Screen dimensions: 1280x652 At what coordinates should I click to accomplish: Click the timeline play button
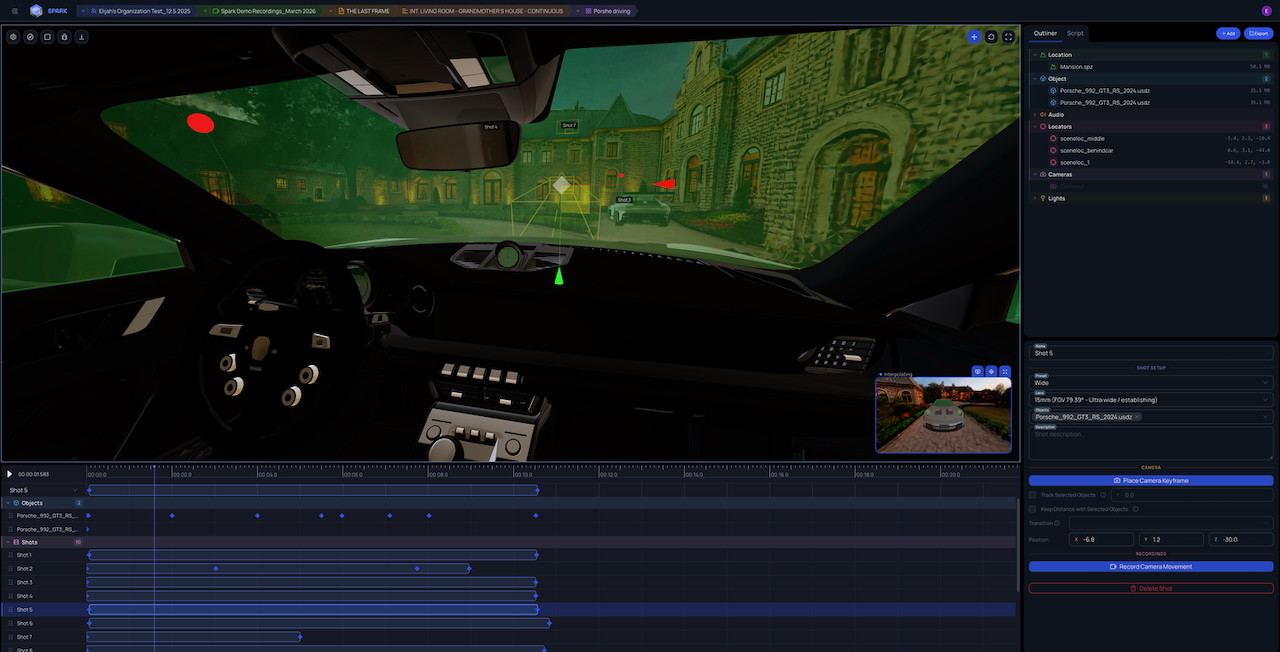pos(10,474)
